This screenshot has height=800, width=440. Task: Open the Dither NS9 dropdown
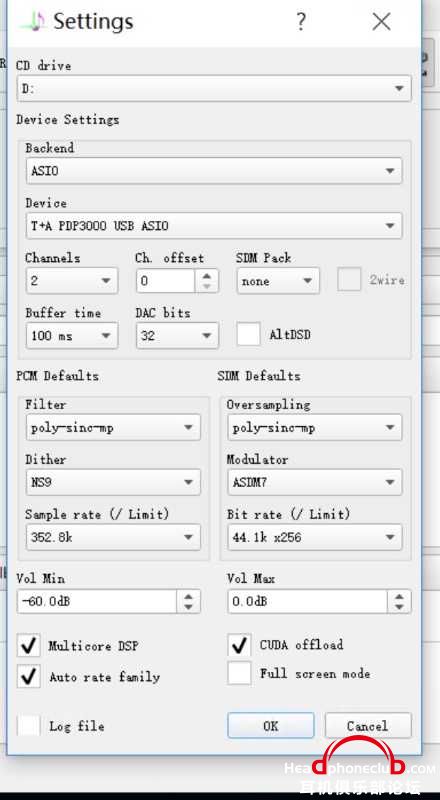113,482
